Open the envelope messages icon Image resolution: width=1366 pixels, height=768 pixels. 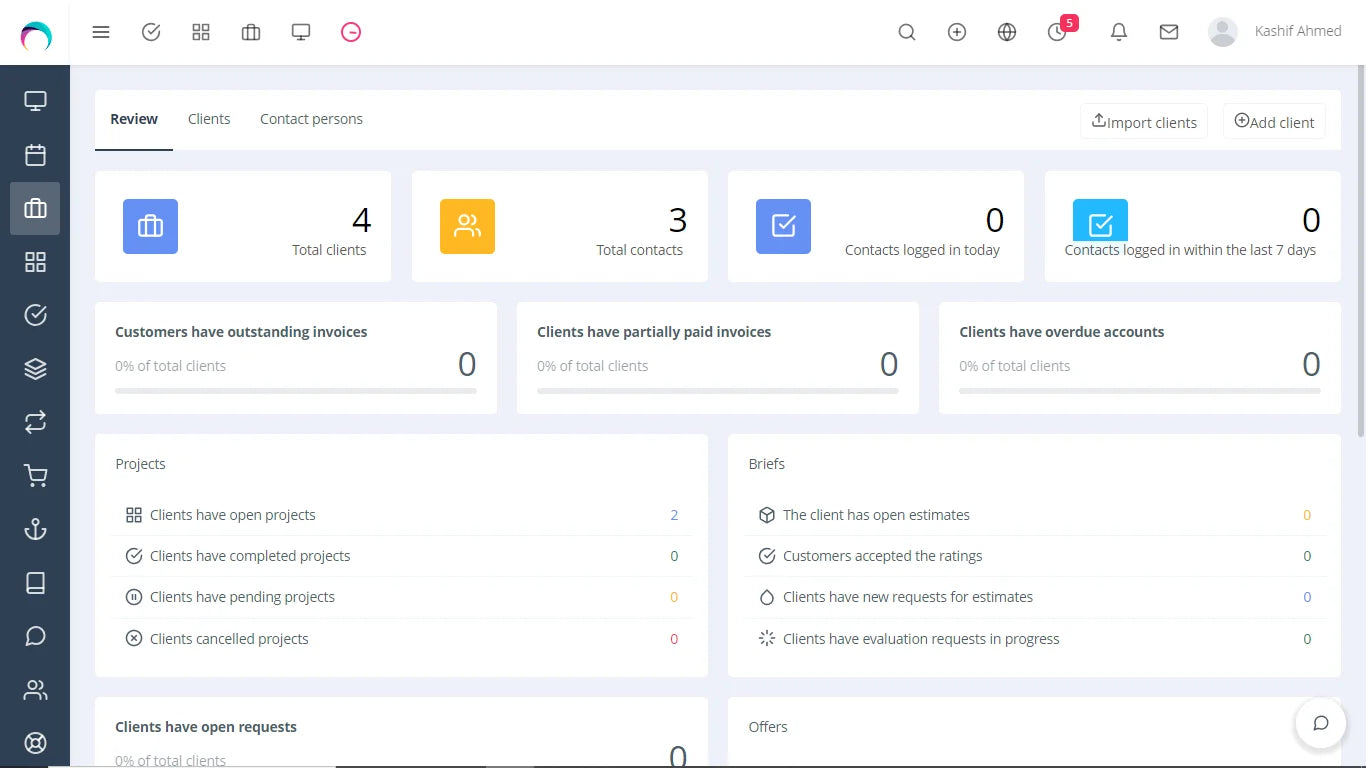pos(1169,32)
